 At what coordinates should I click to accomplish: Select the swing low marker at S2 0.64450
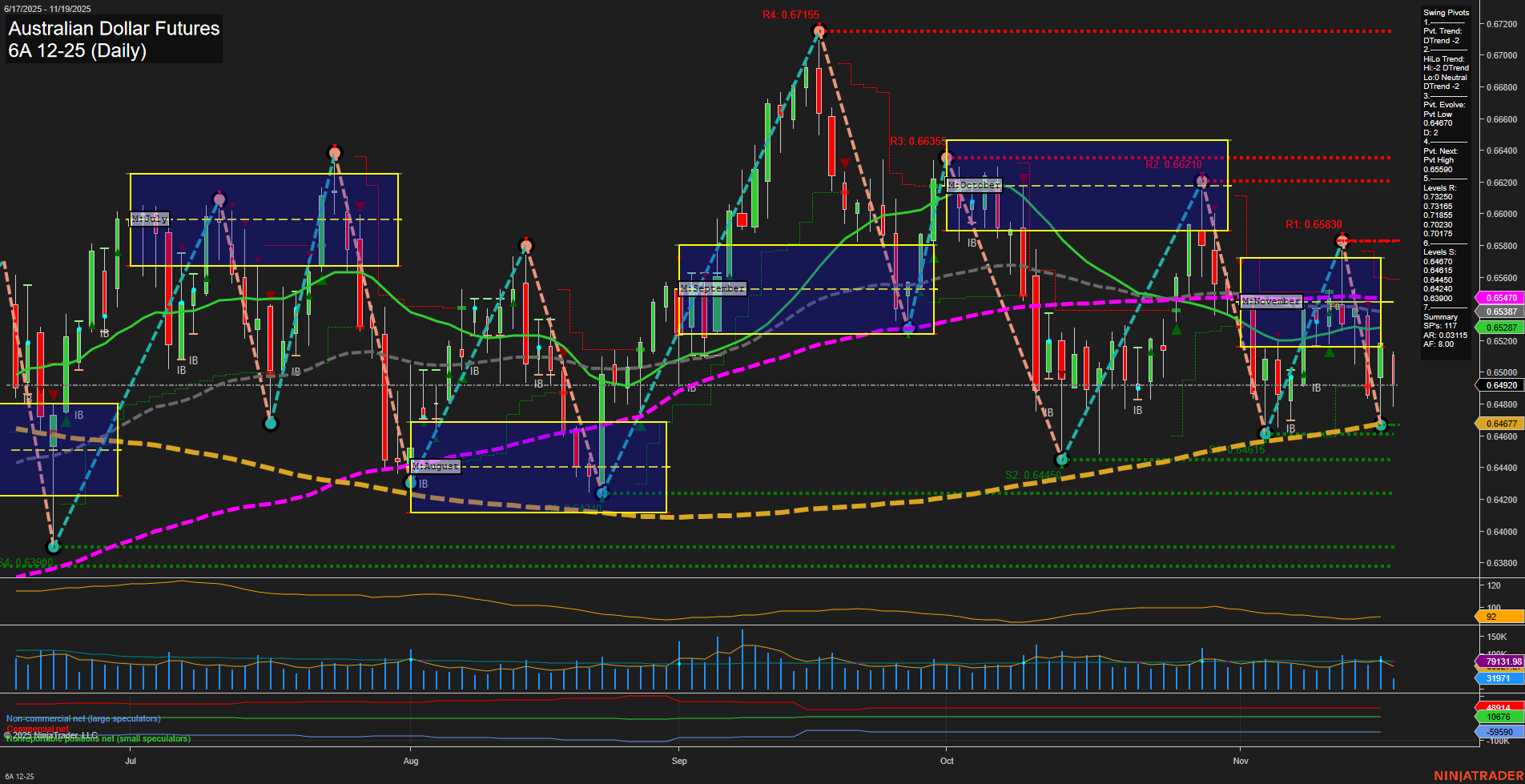coord(1062,460)
